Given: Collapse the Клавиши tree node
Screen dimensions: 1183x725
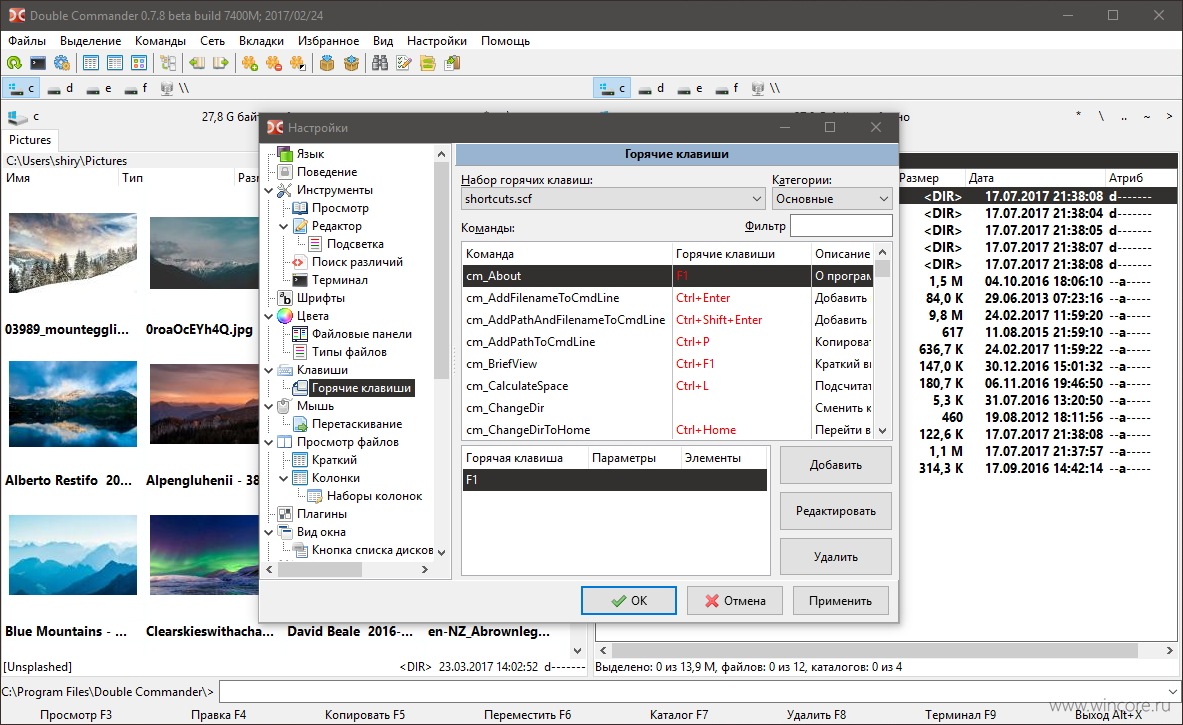Looking at the screenshot, I should 269,370.
